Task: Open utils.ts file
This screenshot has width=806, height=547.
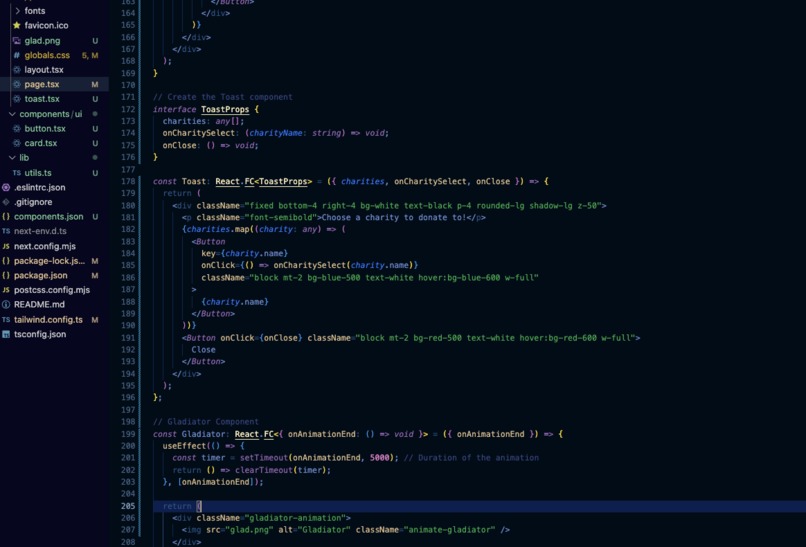Action: point(38,173)
